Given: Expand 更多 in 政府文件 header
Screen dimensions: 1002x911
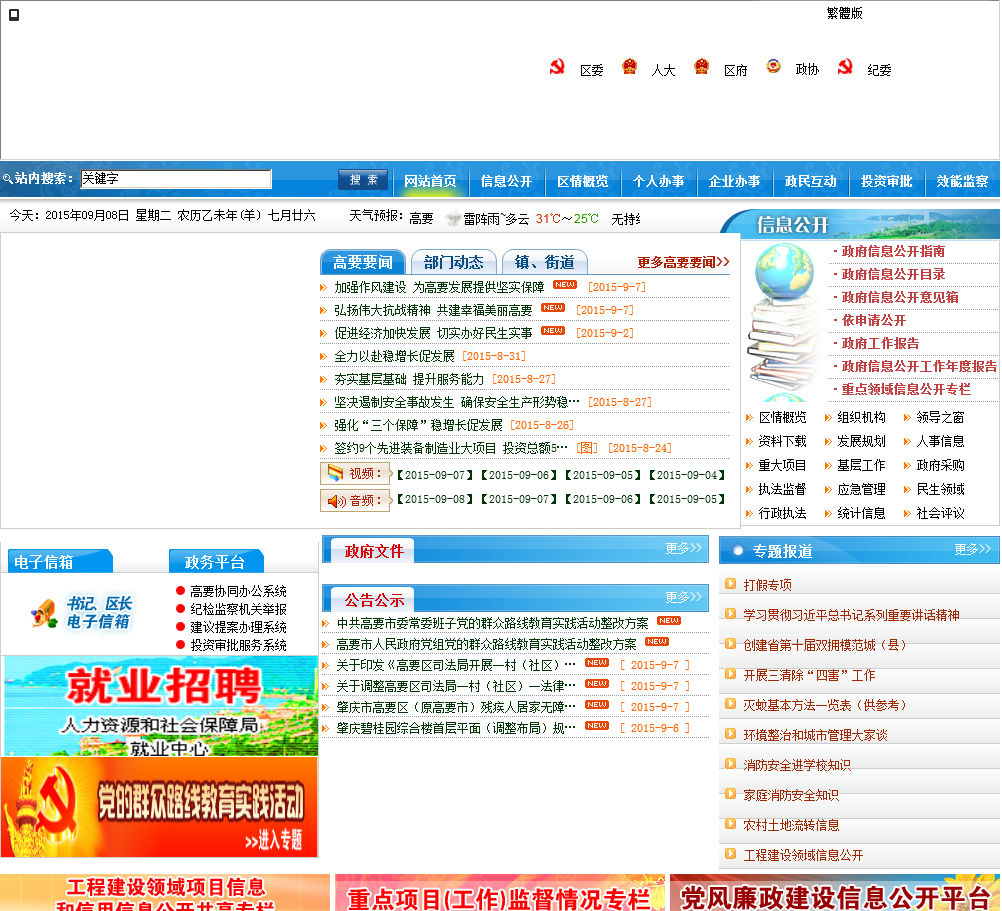Looking at the screenshot, I should 683,548.
